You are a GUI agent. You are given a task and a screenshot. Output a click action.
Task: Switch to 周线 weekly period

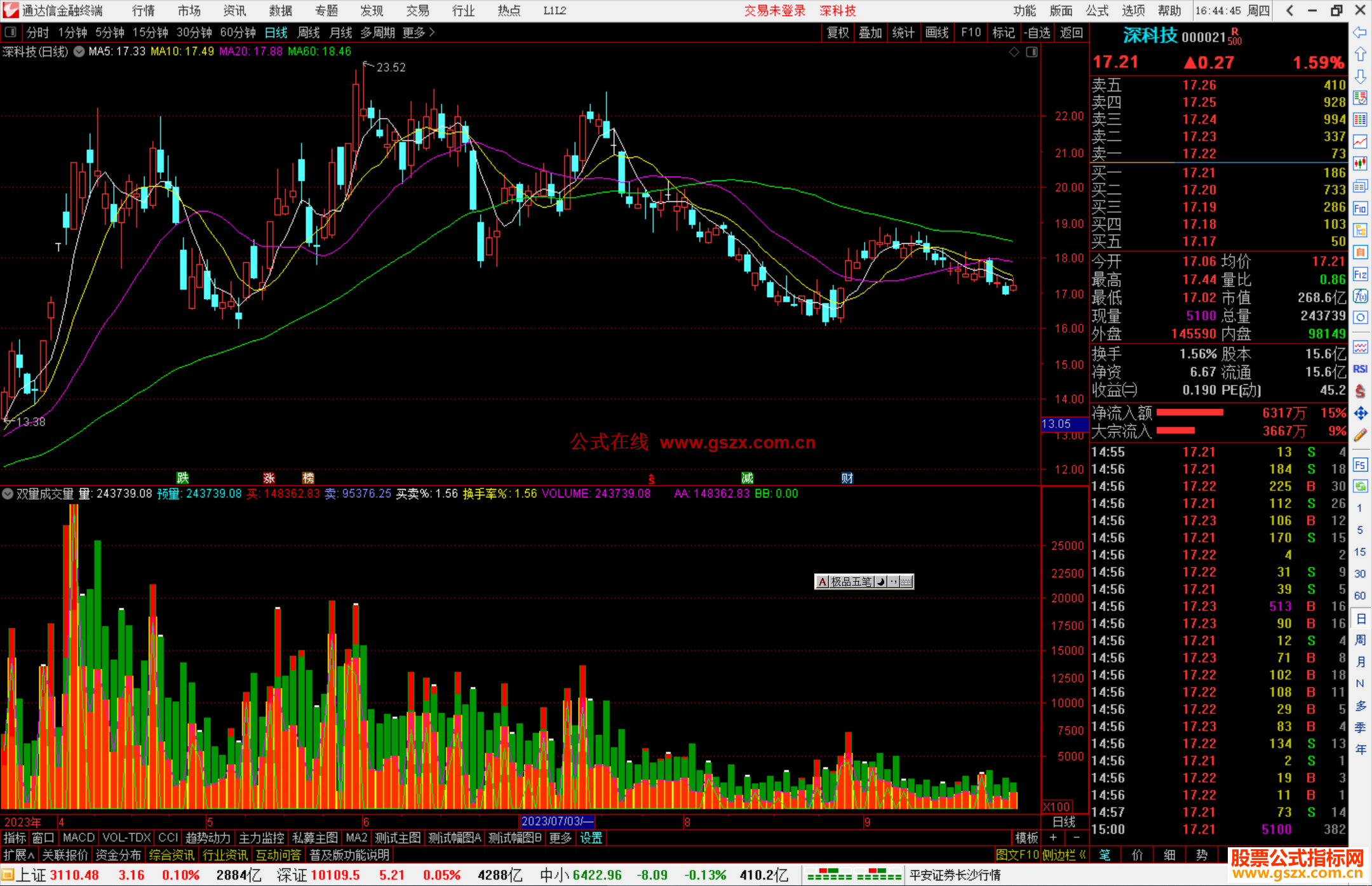[x=309, y=32]
